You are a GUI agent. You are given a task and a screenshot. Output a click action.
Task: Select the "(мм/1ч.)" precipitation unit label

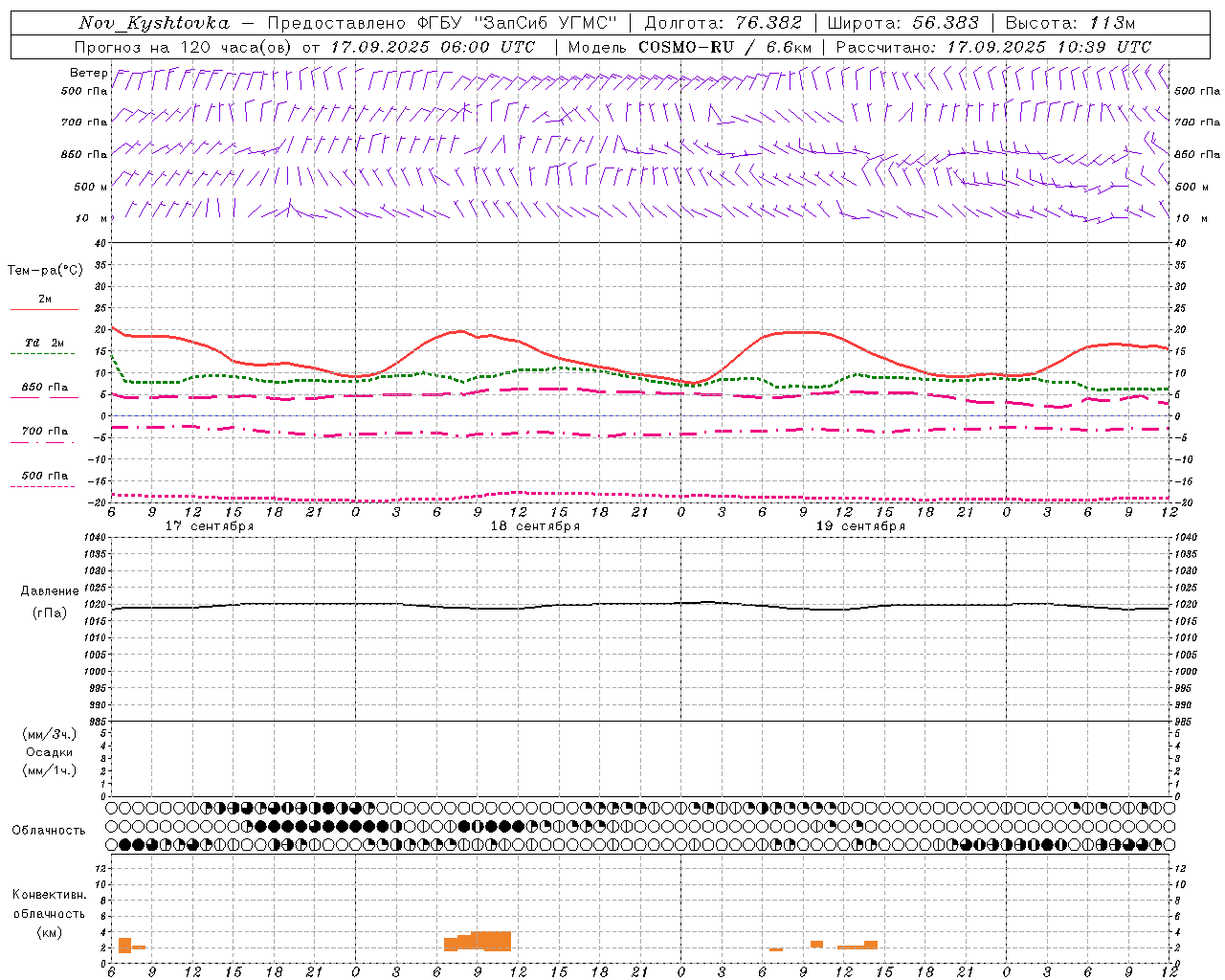pos(50,770)
